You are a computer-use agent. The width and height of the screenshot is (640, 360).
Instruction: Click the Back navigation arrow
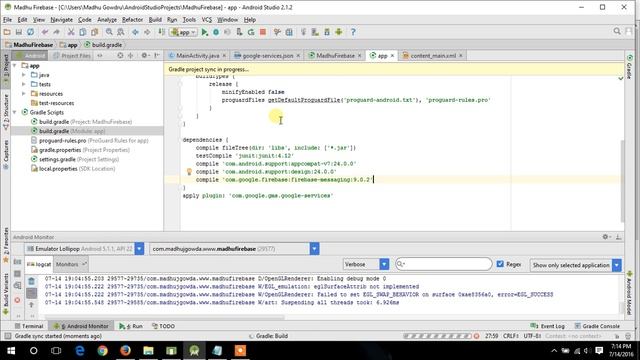click(x=135, y=32)
